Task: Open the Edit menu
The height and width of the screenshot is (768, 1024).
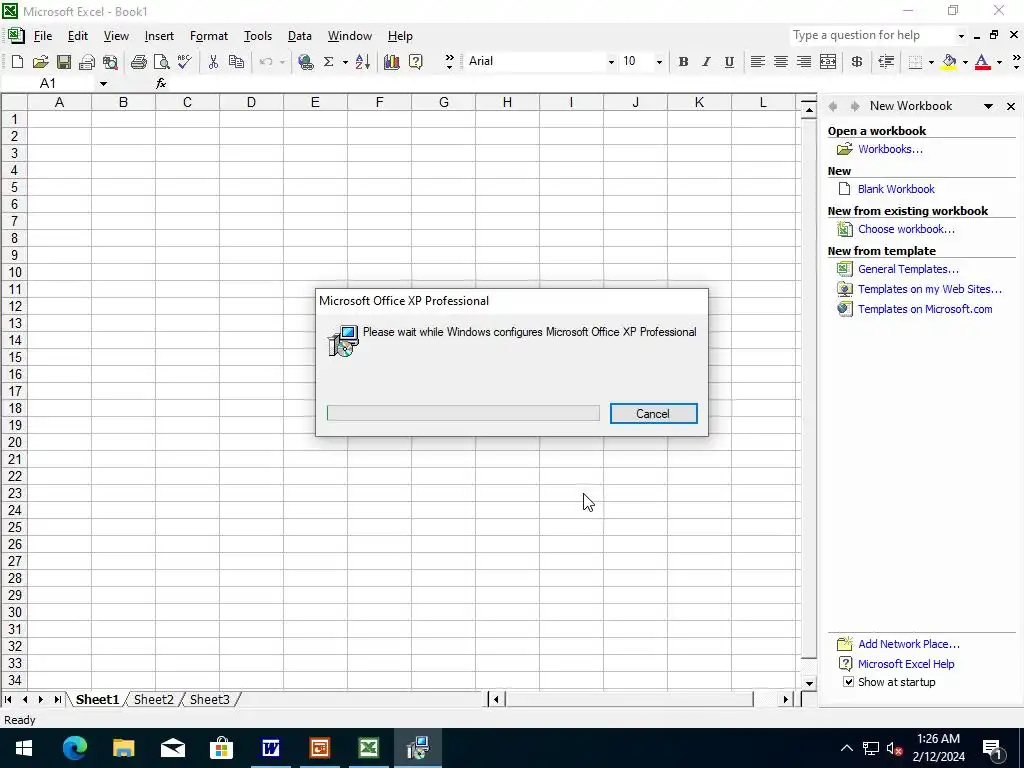Action: (78, 36)
